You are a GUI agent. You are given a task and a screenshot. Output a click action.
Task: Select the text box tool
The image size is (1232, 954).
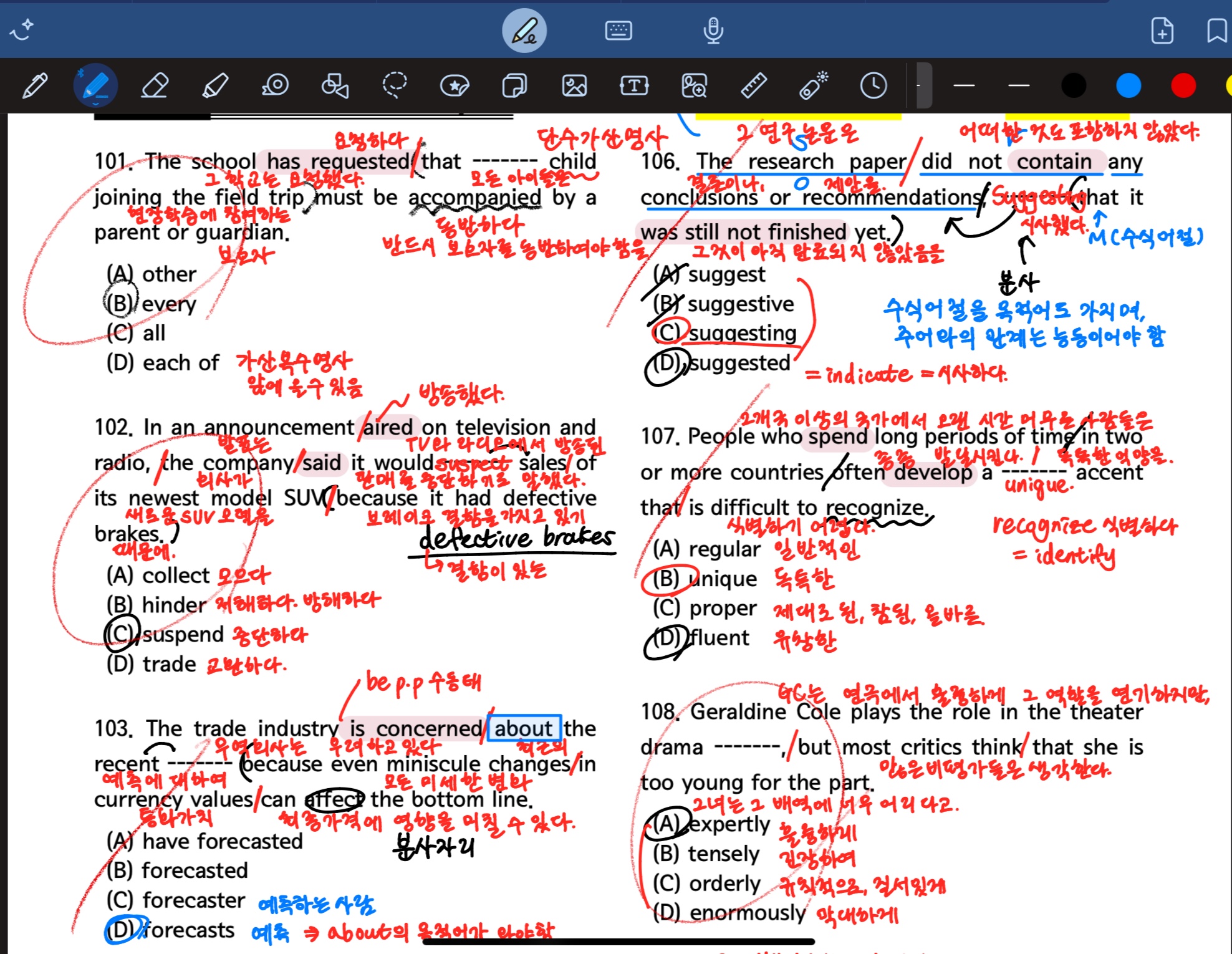pyautogui.click(x=634, y=85)
